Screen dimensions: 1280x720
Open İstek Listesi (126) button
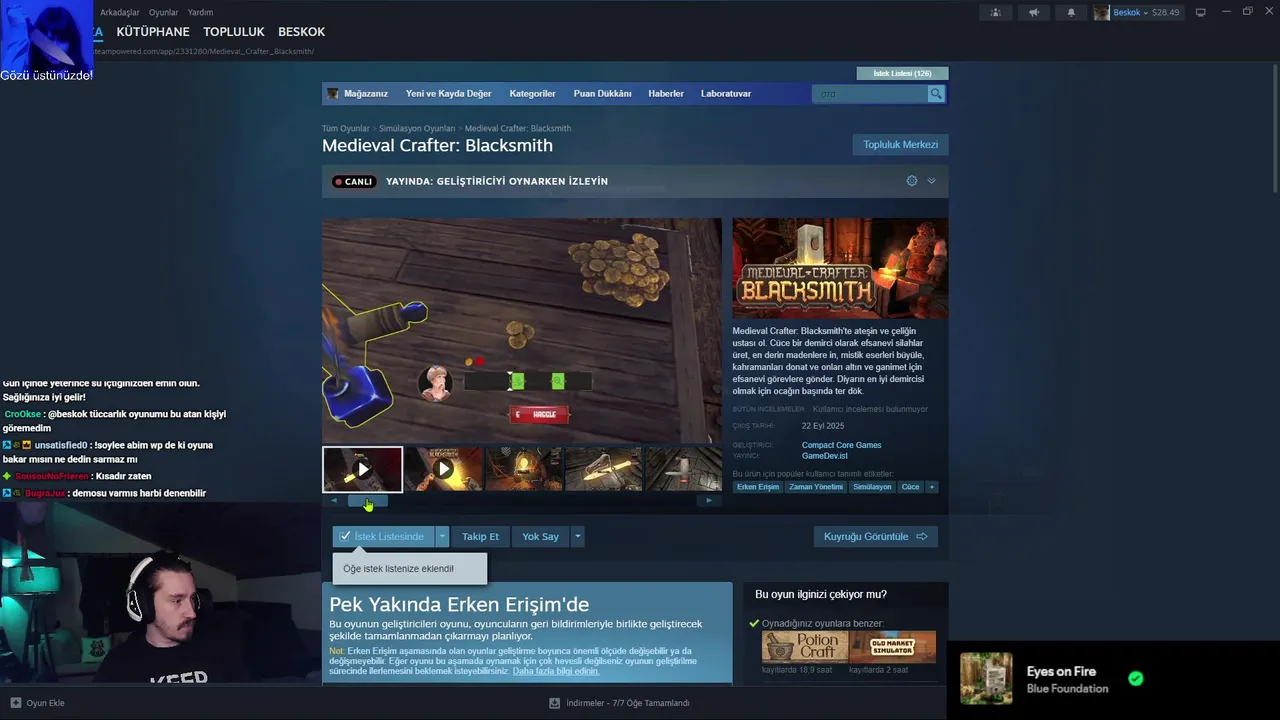(902, 73)
